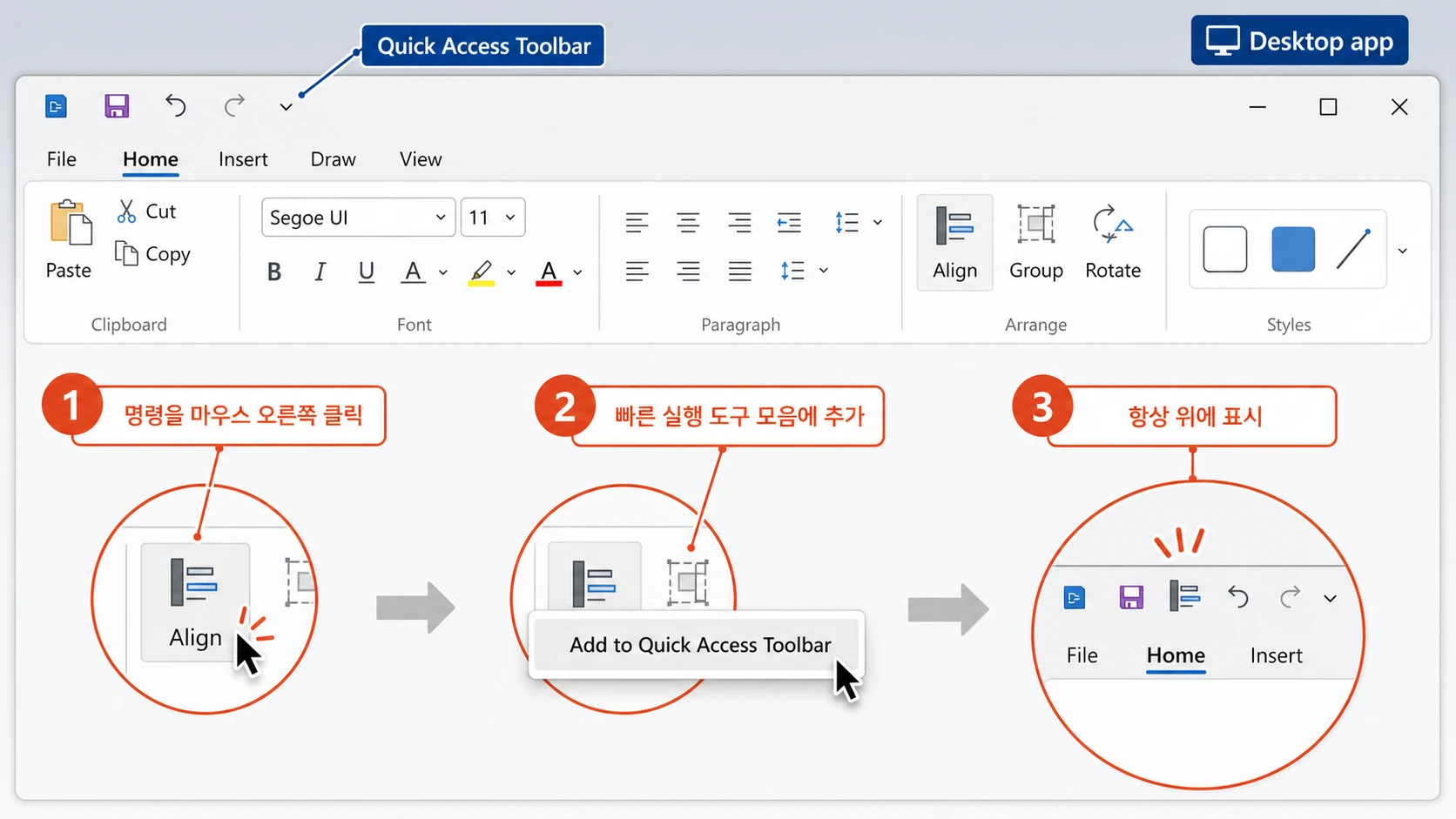Click the Redo arrow in top toolbar
This screenshot has width=1456, height=819.
[234, 106]
